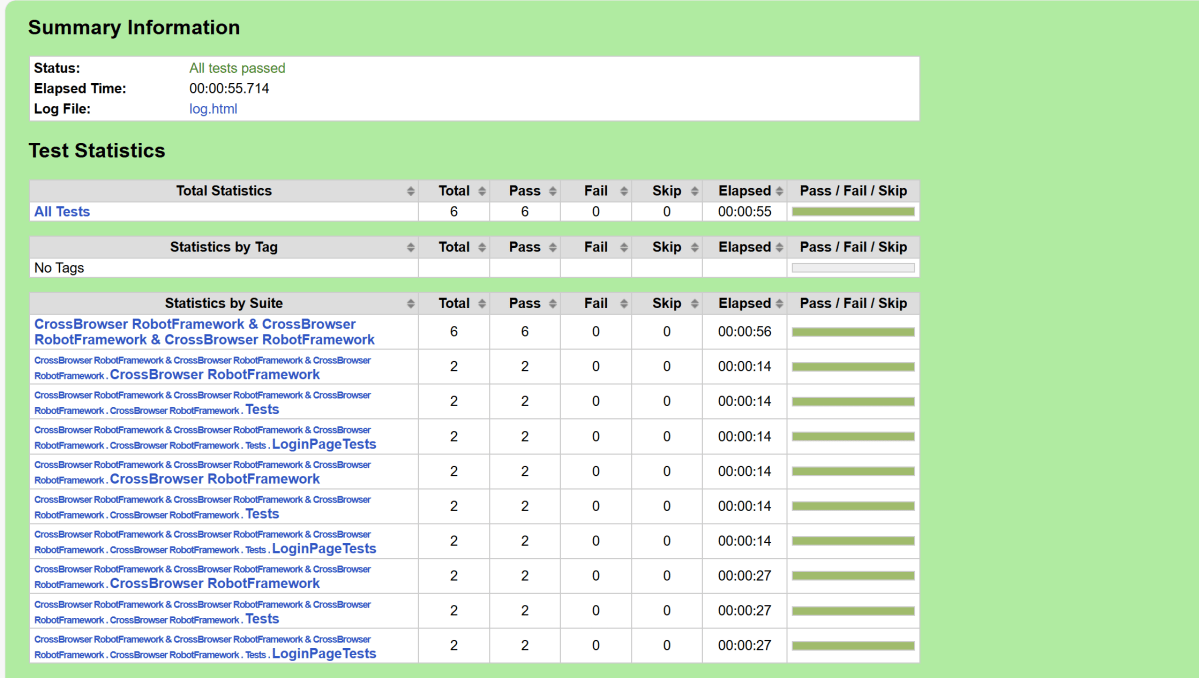The width and height of the screenshot is (1199, 678).
Task: Click sort icon in Statistics by Suite header
Action: [410, 303]
